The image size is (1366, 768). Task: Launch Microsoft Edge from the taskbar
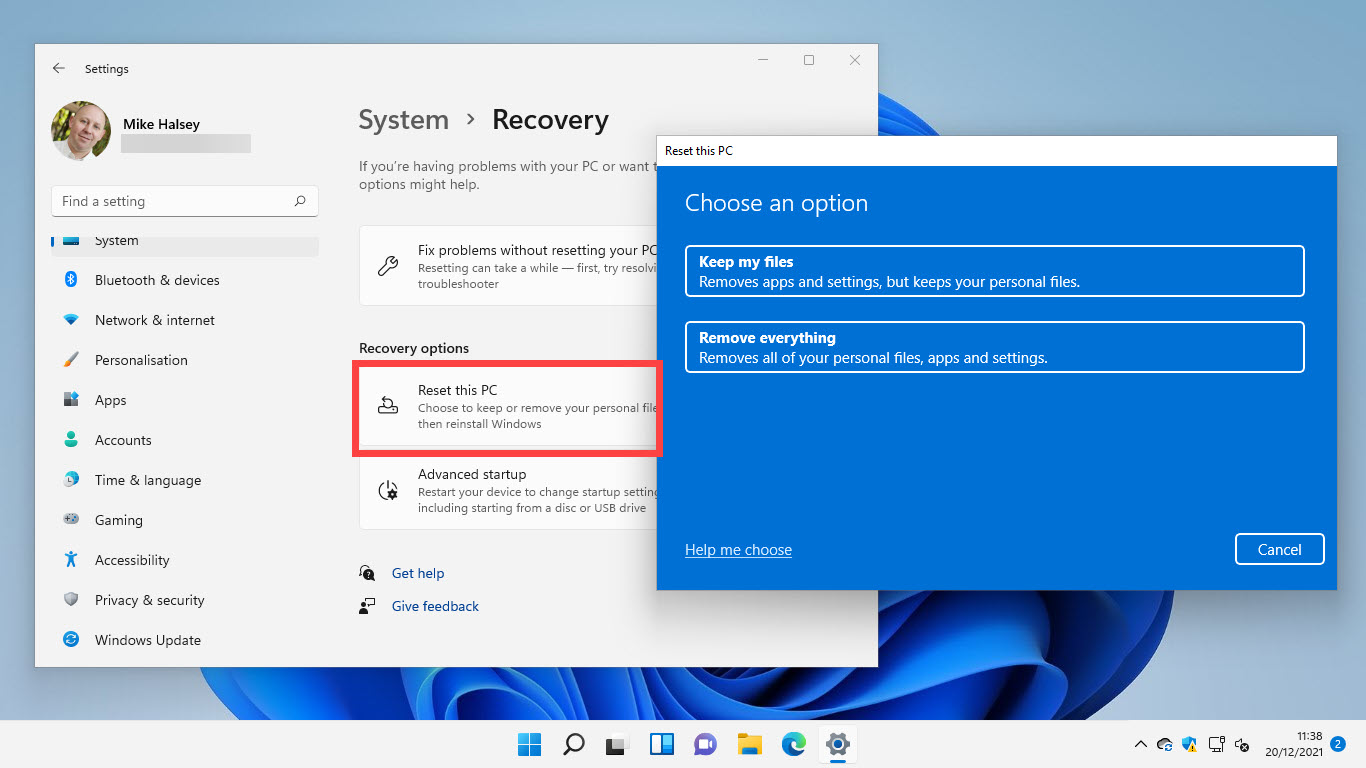pyautogui.click(x=794, y=744)
